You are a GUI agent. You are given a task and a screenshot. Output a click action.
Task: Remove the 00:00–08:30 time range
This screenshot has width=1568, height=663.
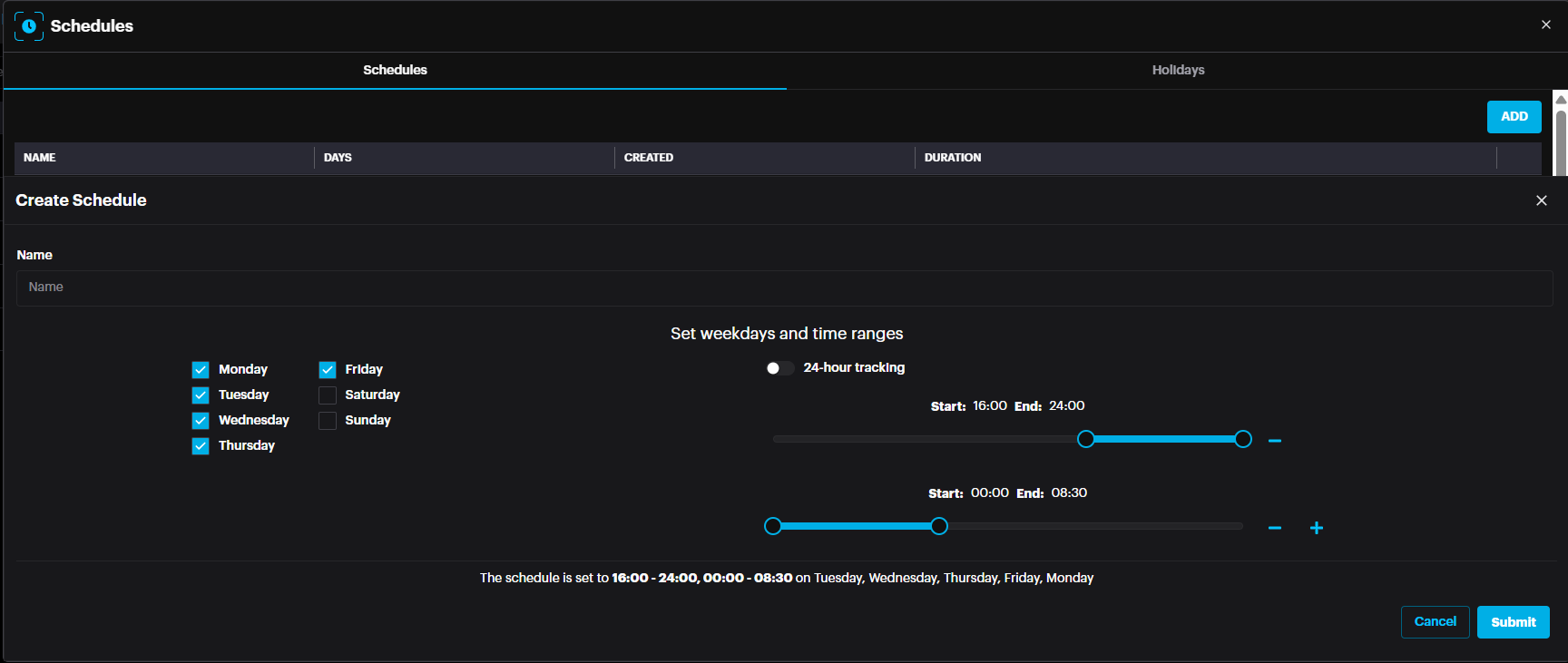1274,528
